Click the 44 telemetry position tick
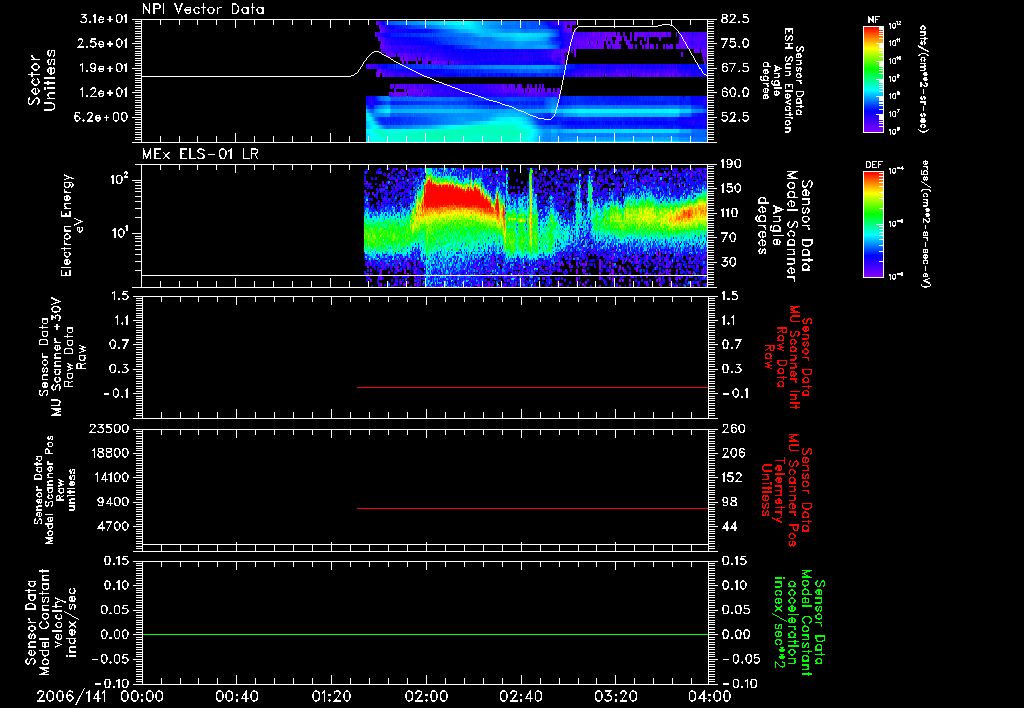Viewport: 1024px width, 708px height. (x=729, y=526)
